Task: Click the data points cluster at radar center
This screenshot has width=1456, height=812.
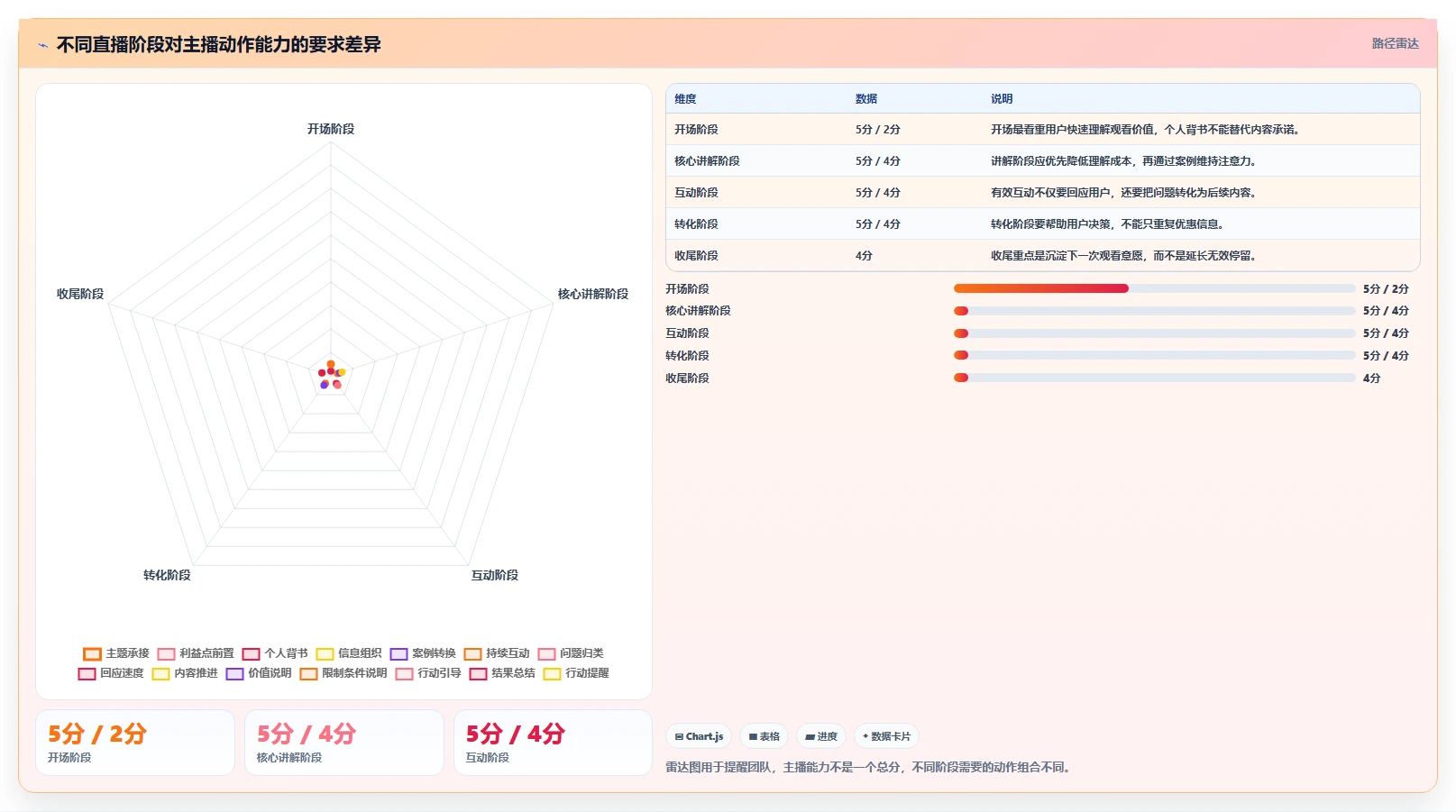Action: [x=331, y=375]
